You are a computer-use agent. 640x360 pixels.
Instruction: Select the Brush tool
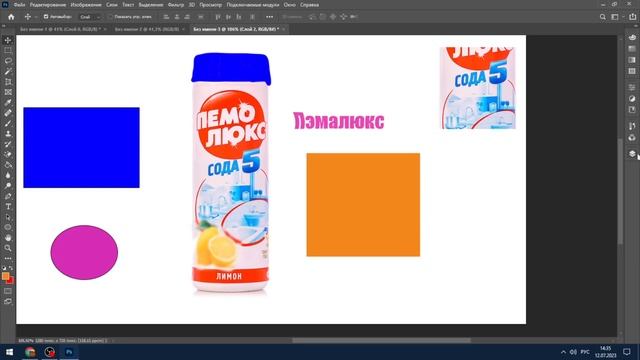coord(8,123)
